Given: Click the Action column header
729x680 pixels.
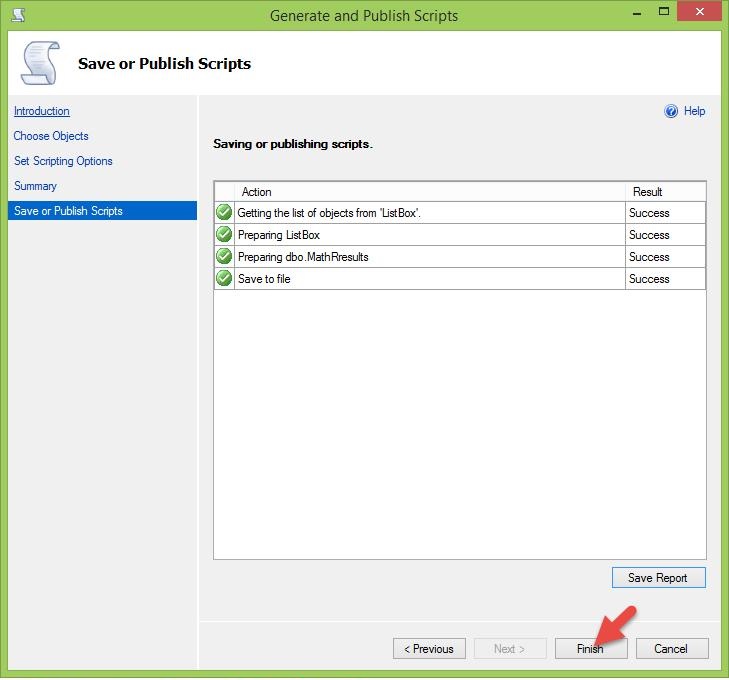Looking at the screenshot, I should tap(430, 191).
